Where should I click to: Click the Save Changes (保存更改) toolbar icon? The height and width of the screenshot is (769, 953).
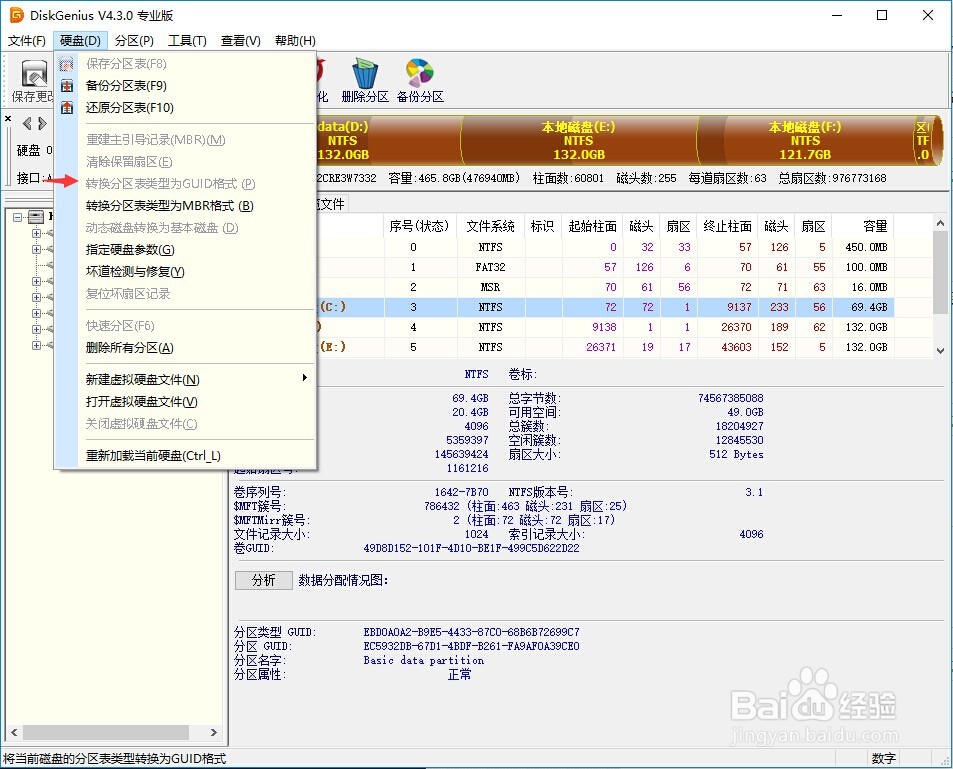(32, 81)
